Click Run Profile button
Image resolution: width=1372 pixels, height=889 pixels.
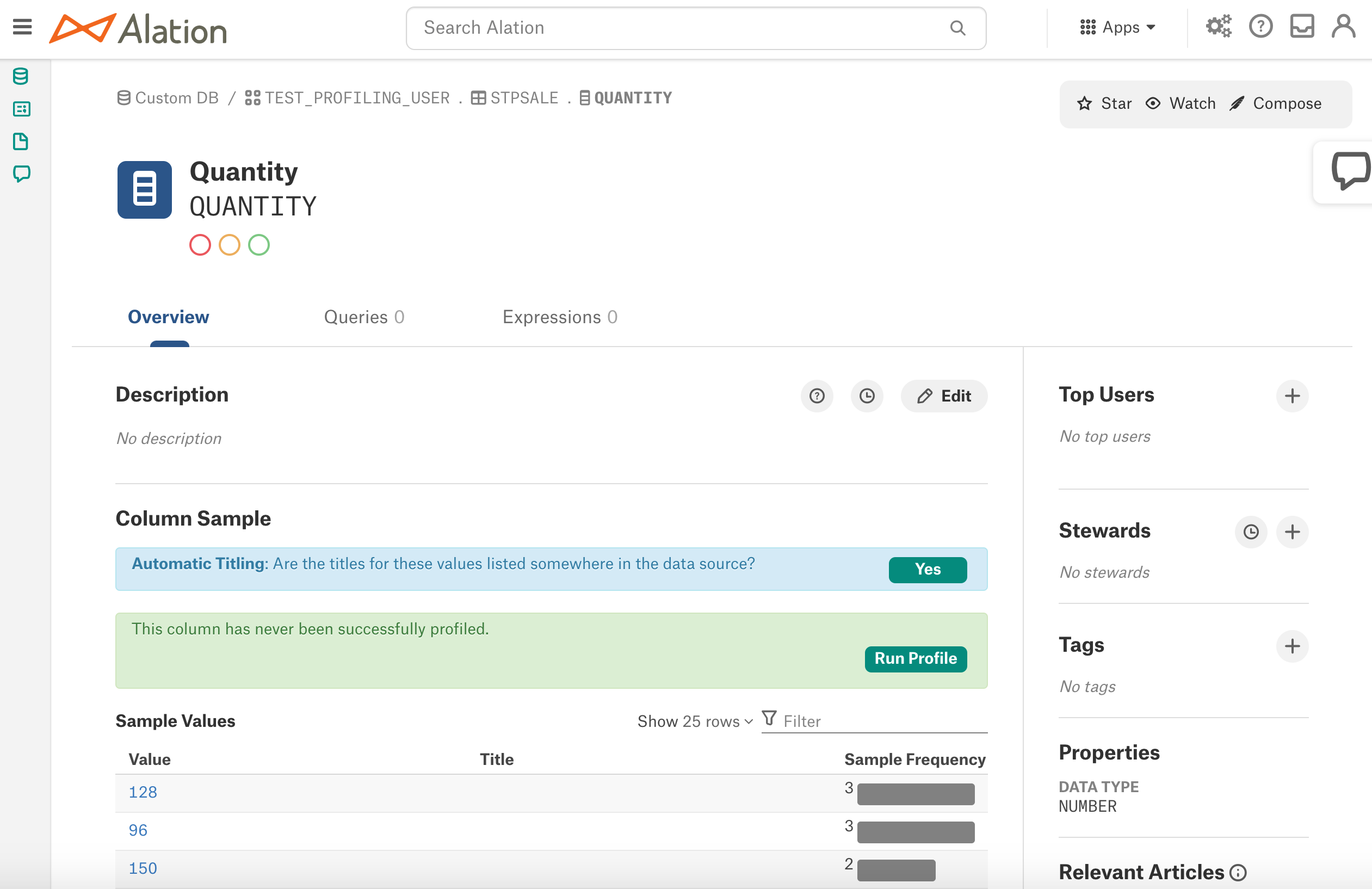coord(915,658)
